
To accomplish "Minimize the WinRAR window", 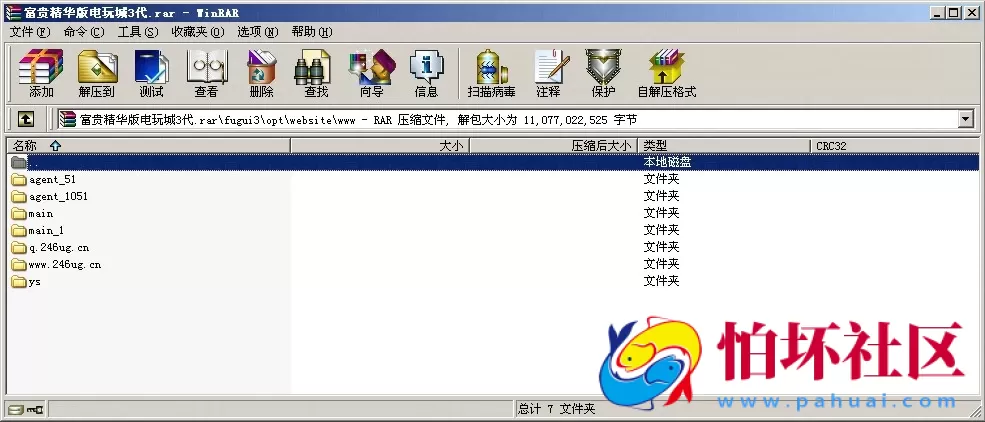I will pos(937,13).
